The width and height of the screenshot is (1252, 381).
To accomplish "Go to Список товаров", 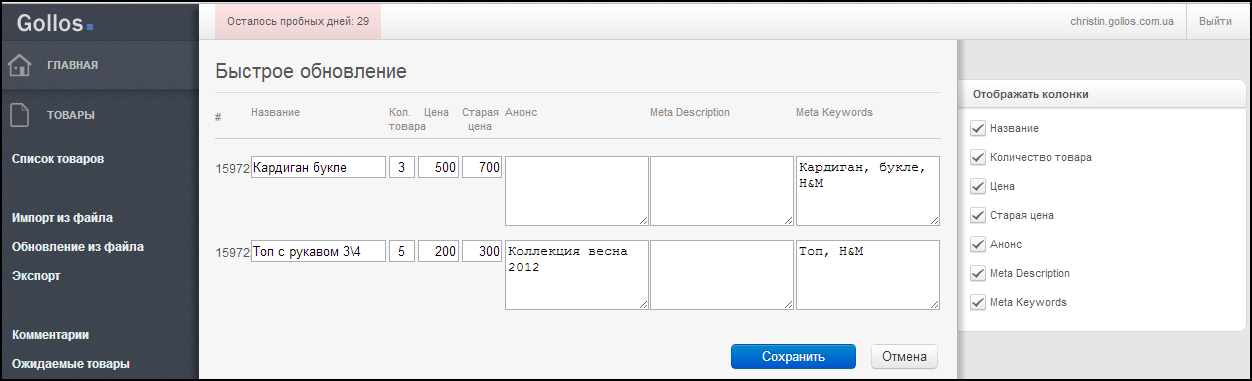I will pos(58,159).
